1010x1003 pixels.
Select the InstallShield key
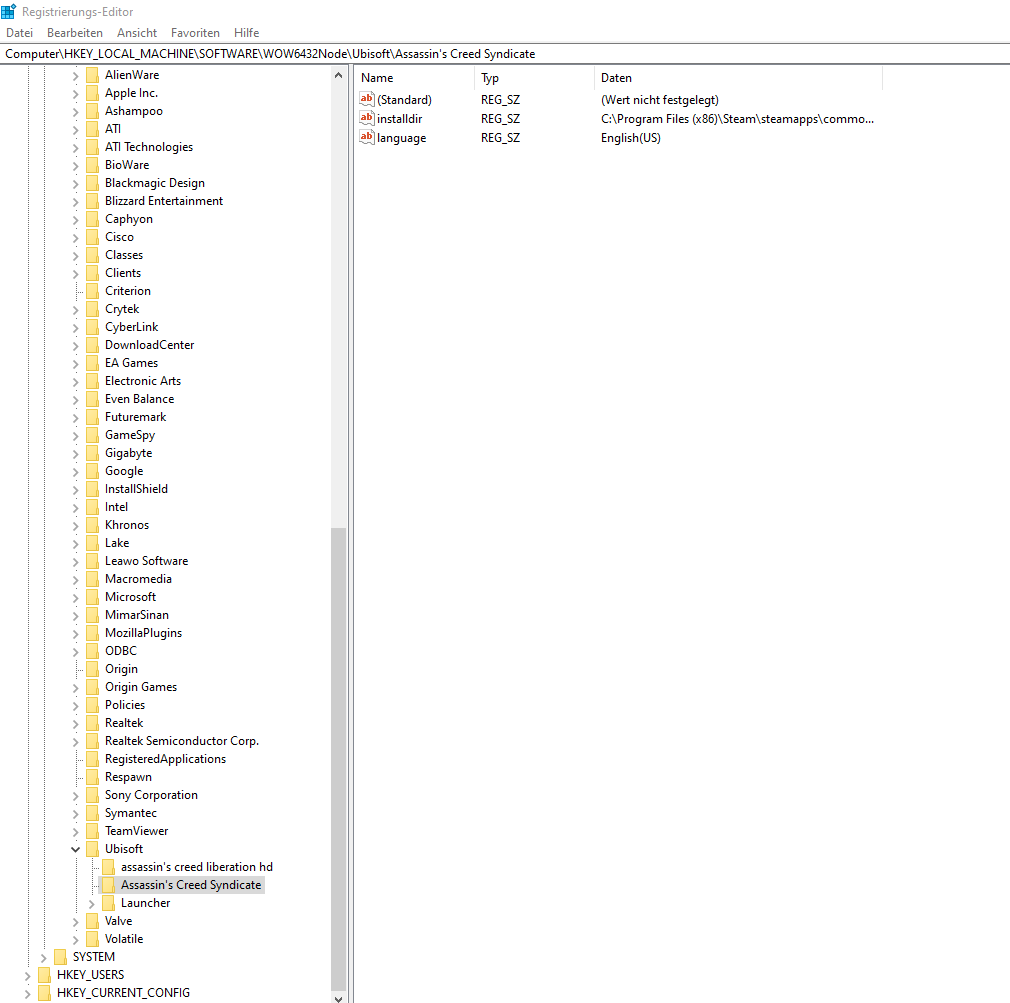coord(136,489)
